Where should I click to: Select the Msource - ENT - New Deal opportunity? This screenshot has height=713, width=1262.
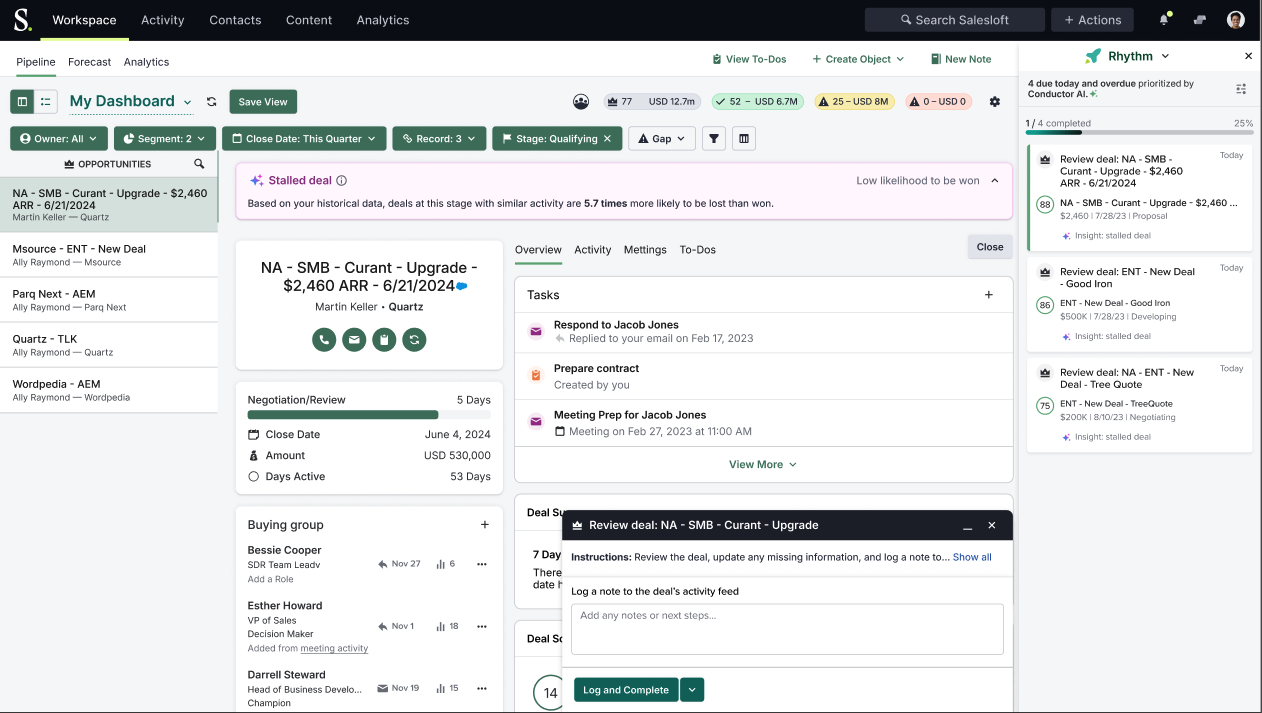click(109, 255)
